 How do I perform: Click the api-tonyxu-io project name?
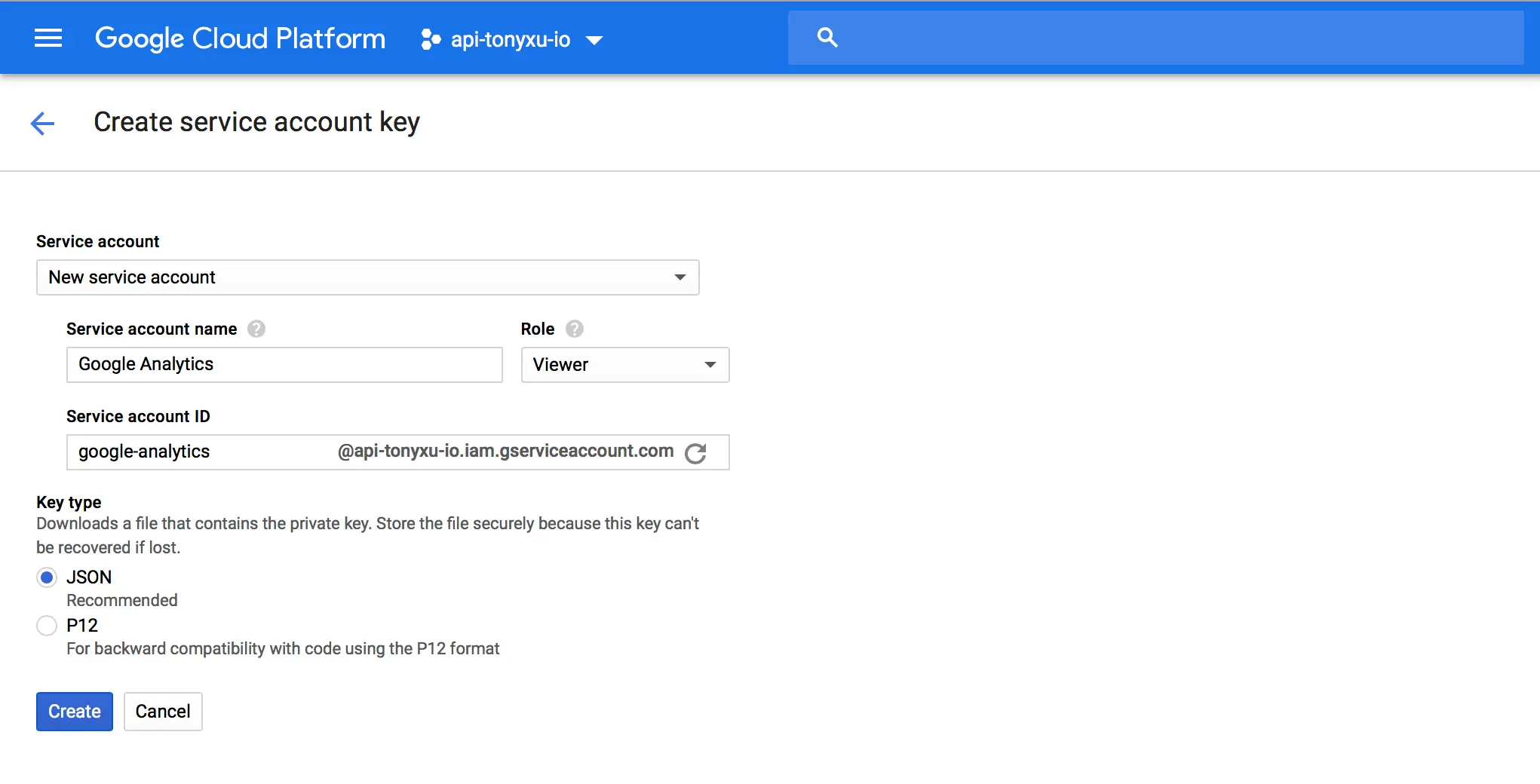[x=510, y=39]
